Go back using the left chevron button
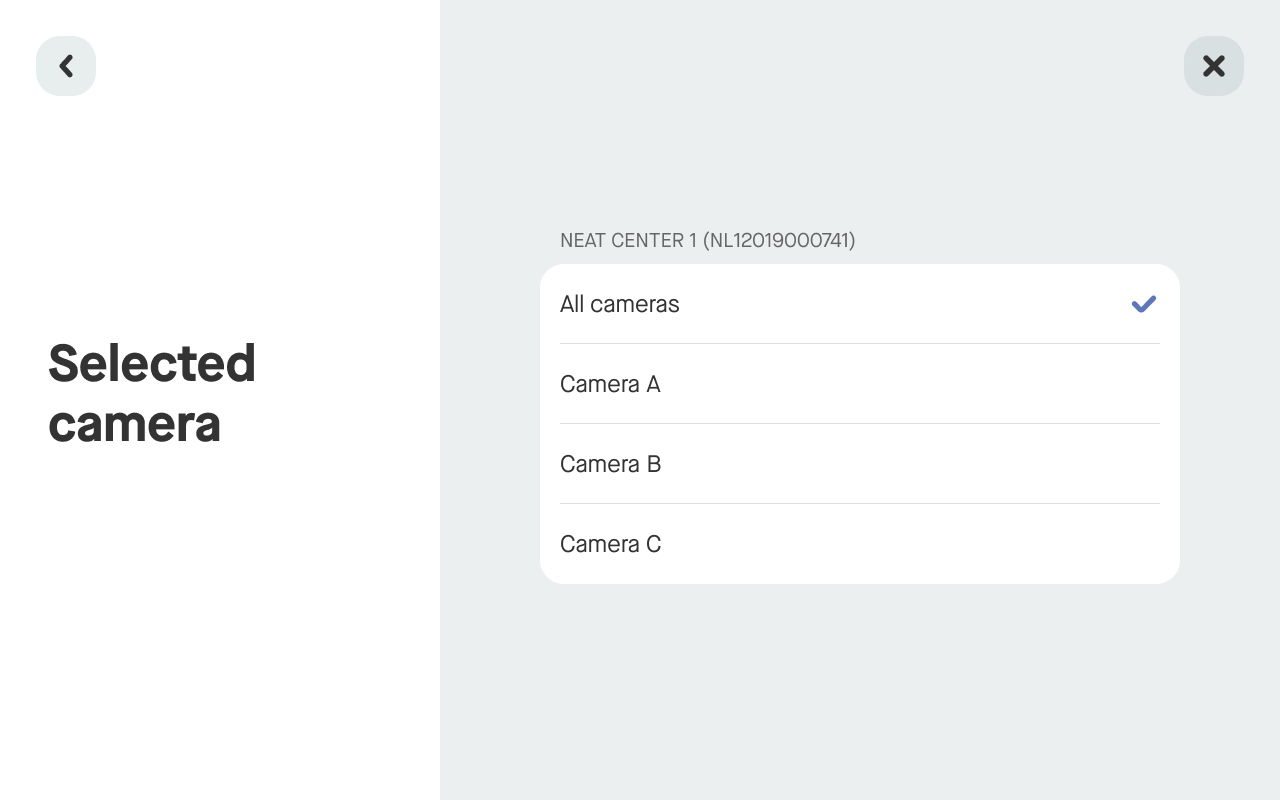The width and height of the screenshot is (1280, 800). click(x=66, y=66)
